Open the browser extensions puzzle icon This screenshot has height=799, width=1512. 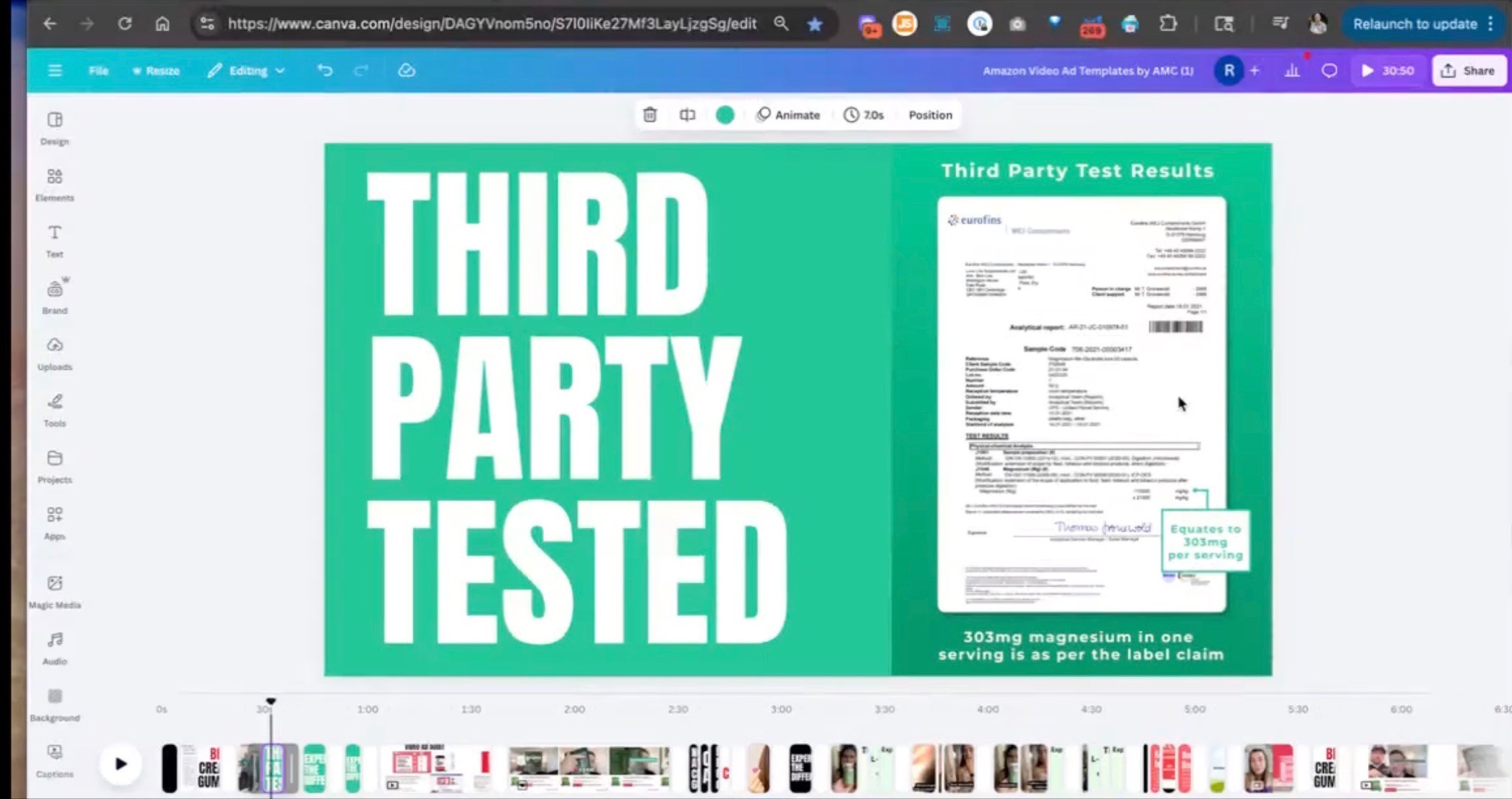pos(1168,24)
